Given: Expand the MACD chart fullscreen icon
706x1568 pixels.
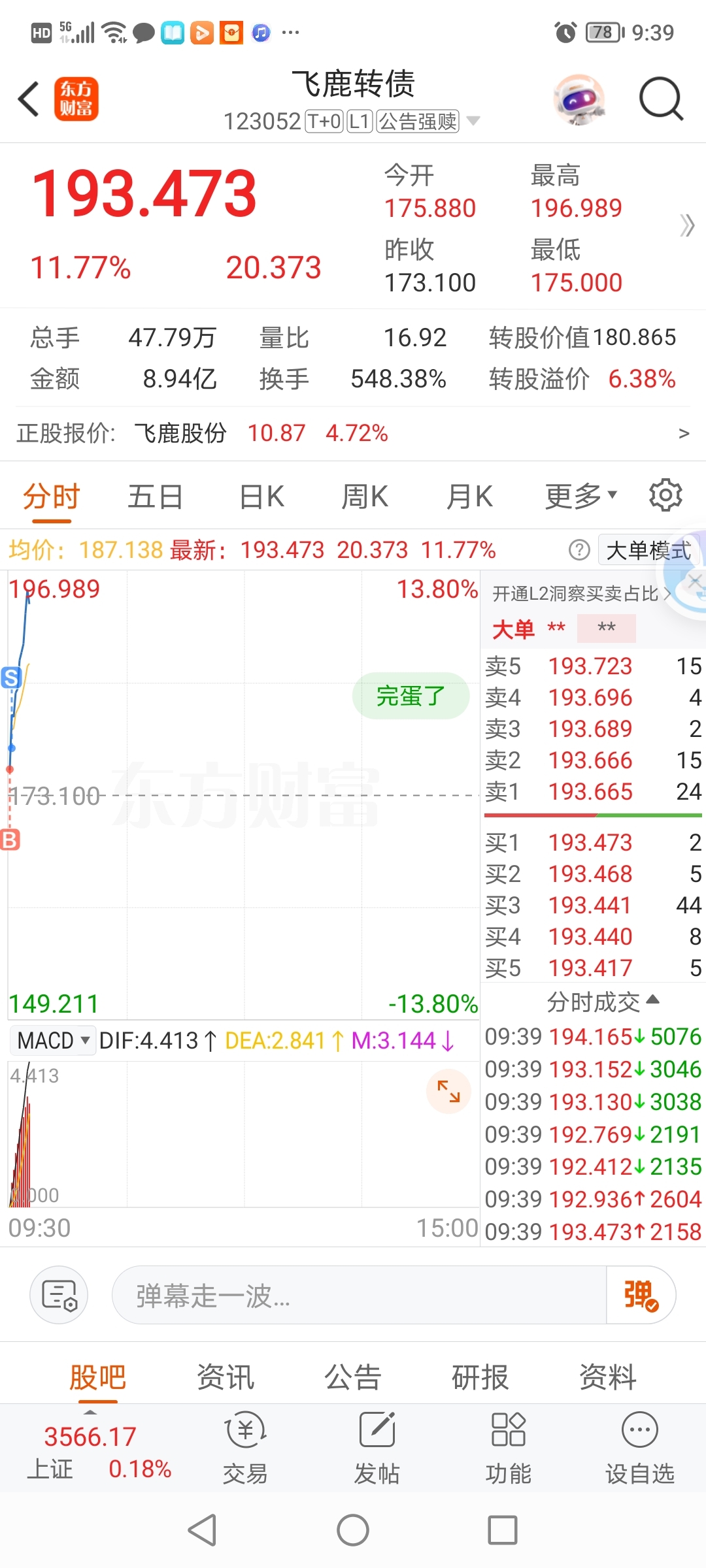Looking at the screenshot, I should coord(448,1091).
